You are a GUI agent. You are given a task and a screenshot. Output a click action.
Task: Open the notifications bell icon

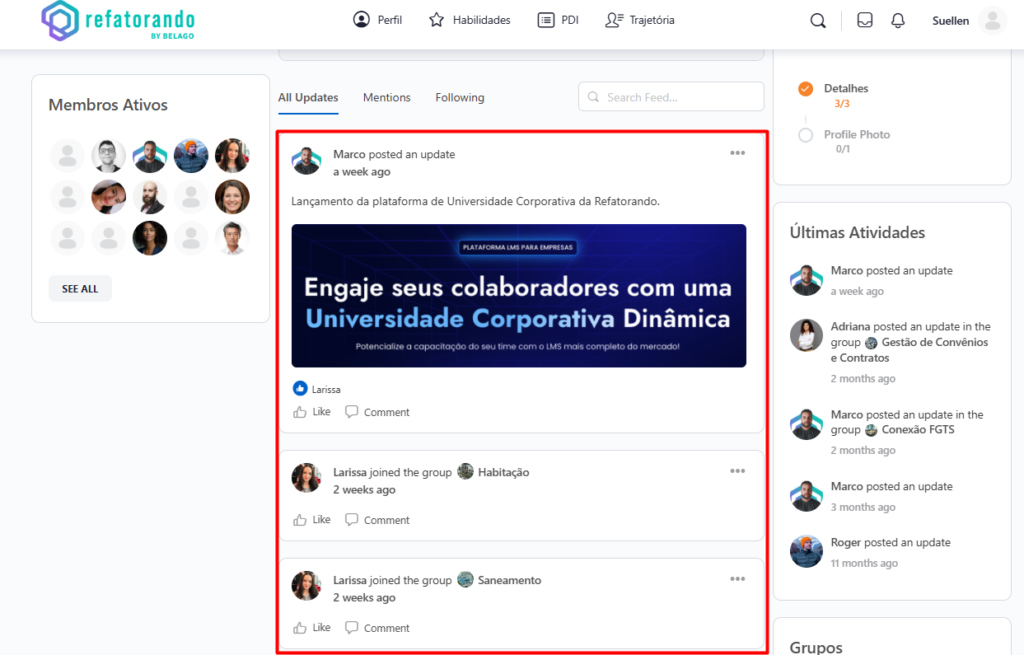tap(898, 21)
